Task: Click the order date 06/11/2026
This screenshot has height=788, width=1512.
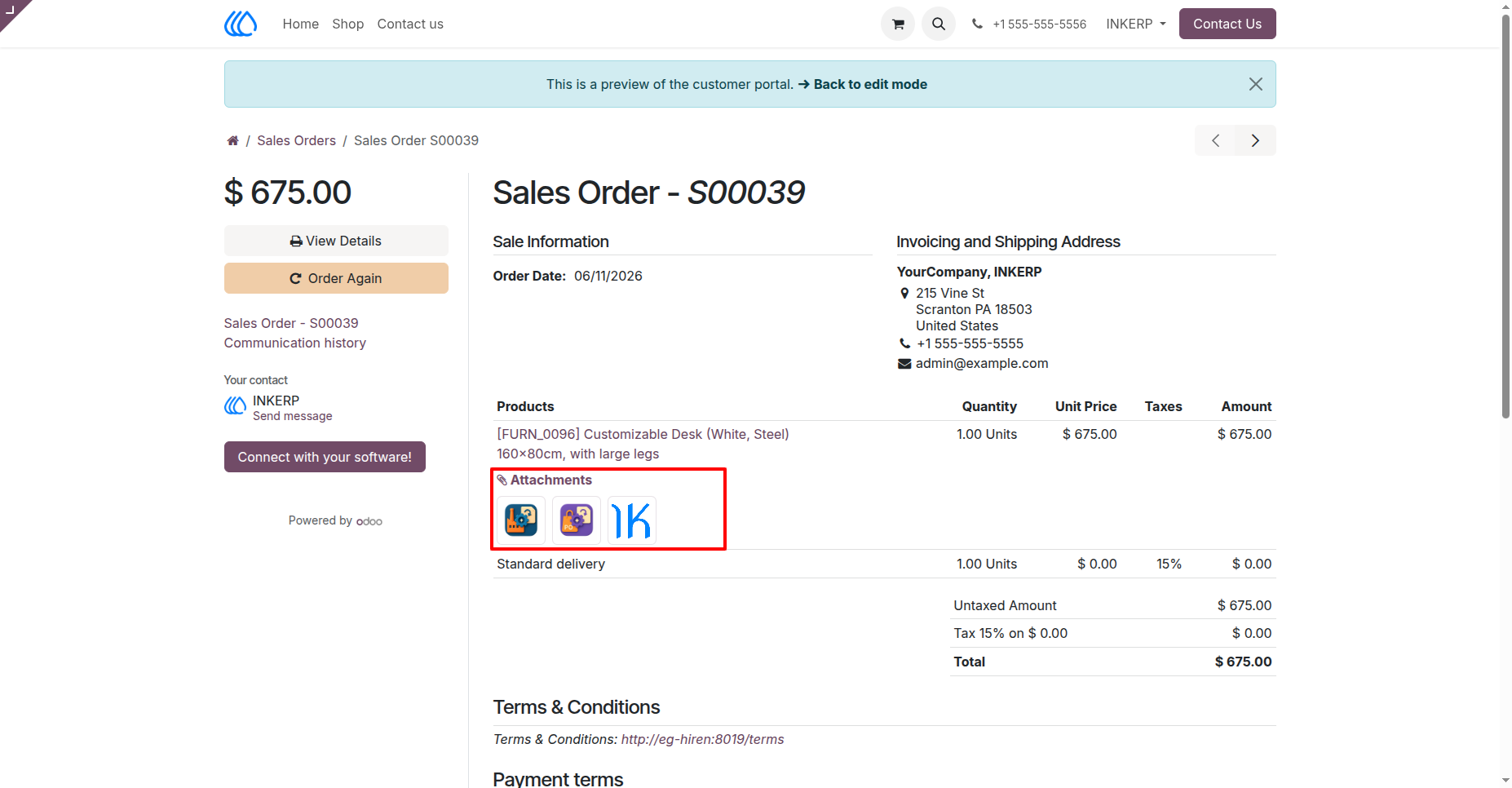Action: point(608,276)
